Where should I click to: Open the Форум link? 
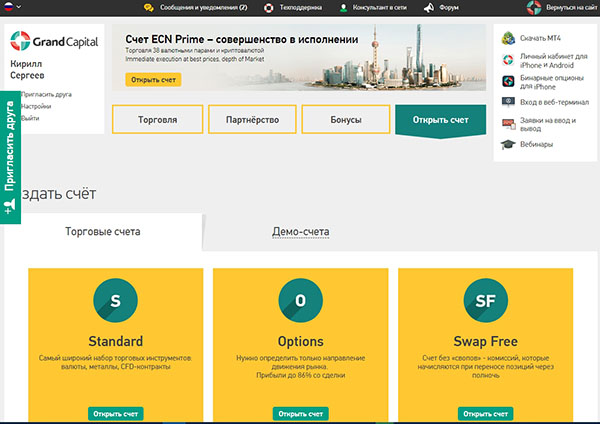[x=449, y=7]
